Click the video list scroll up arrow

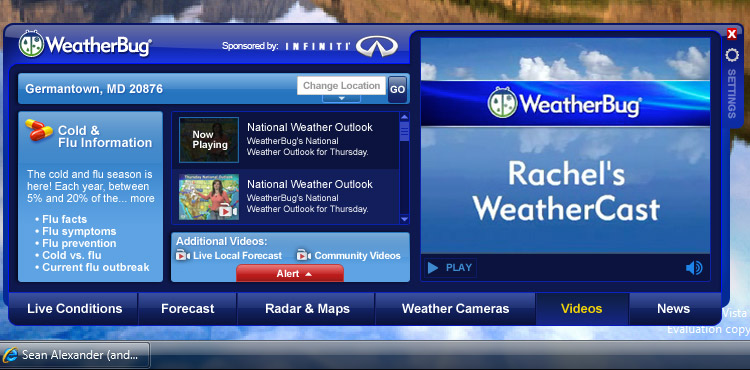tap(404, 117)
